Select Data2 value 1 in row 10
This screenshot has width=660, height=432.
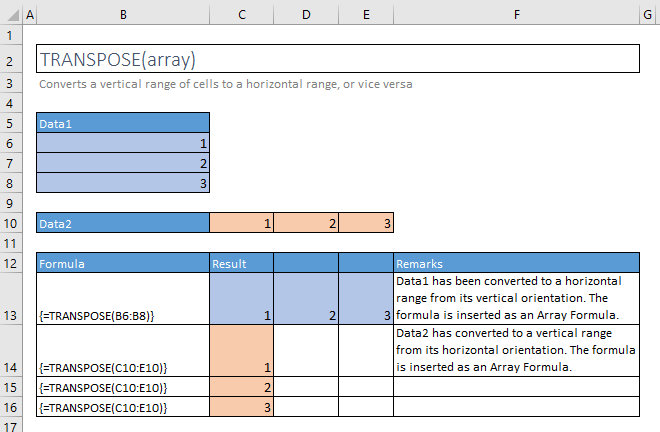coord(242,223)
